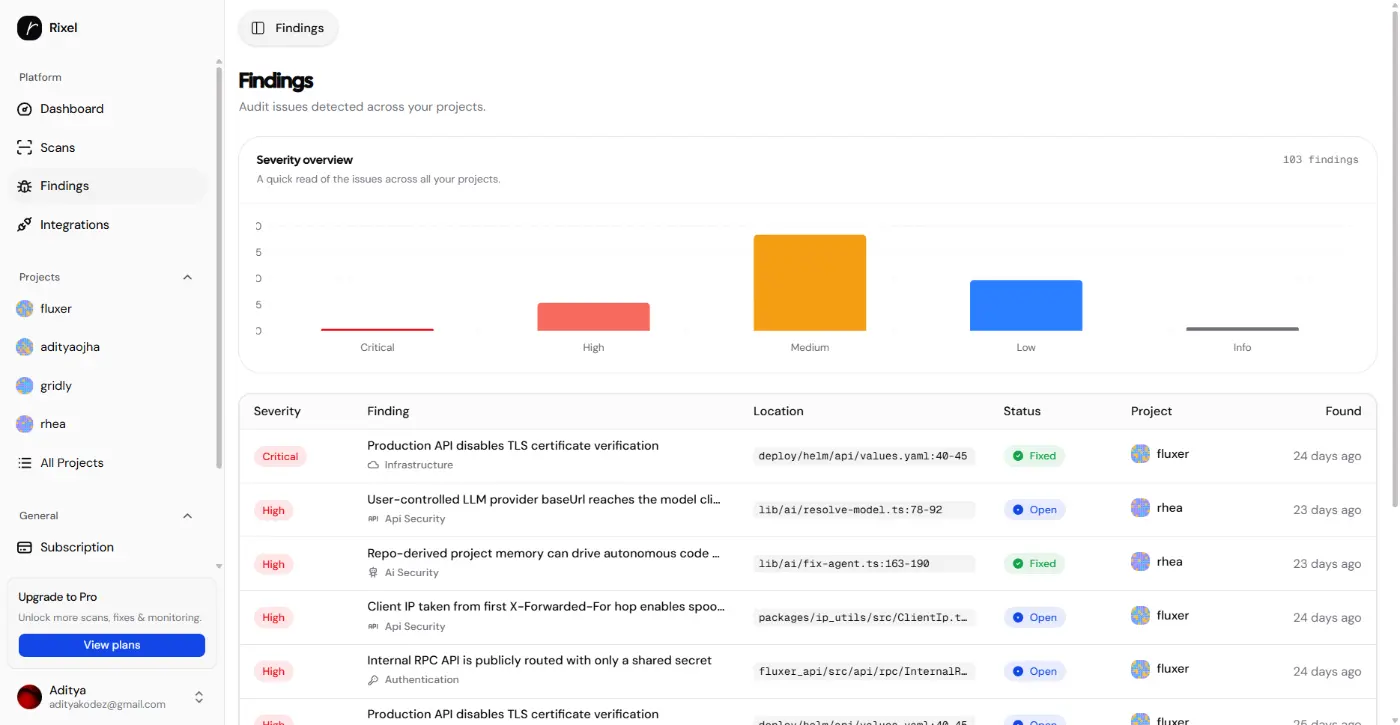Image resolution: width=1400 pixels, height=725 pixels.
Task: Click the orange Medium severity bar
Action: [x=810, y=283]
